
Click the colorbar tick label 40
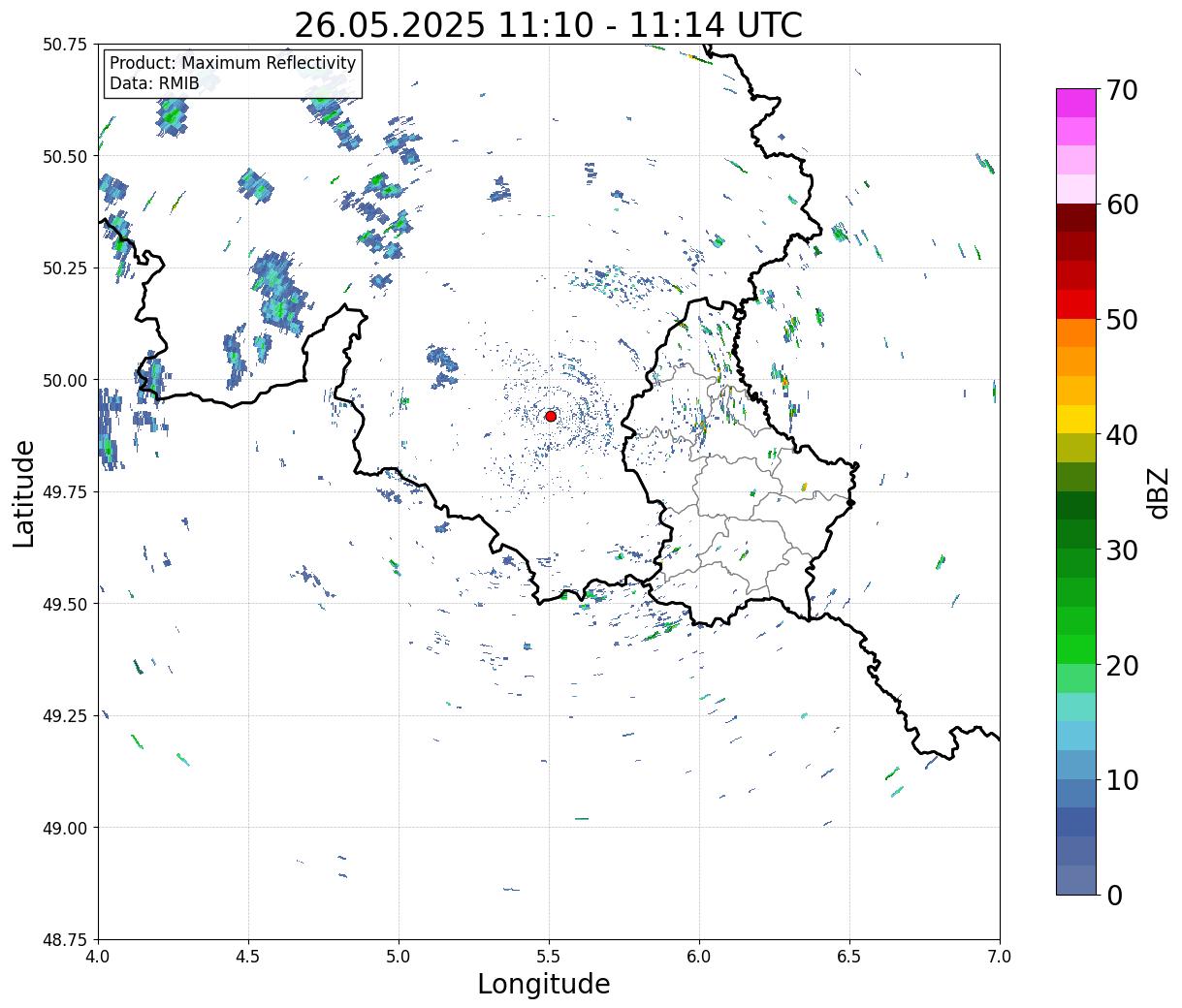click(1123, 434)
